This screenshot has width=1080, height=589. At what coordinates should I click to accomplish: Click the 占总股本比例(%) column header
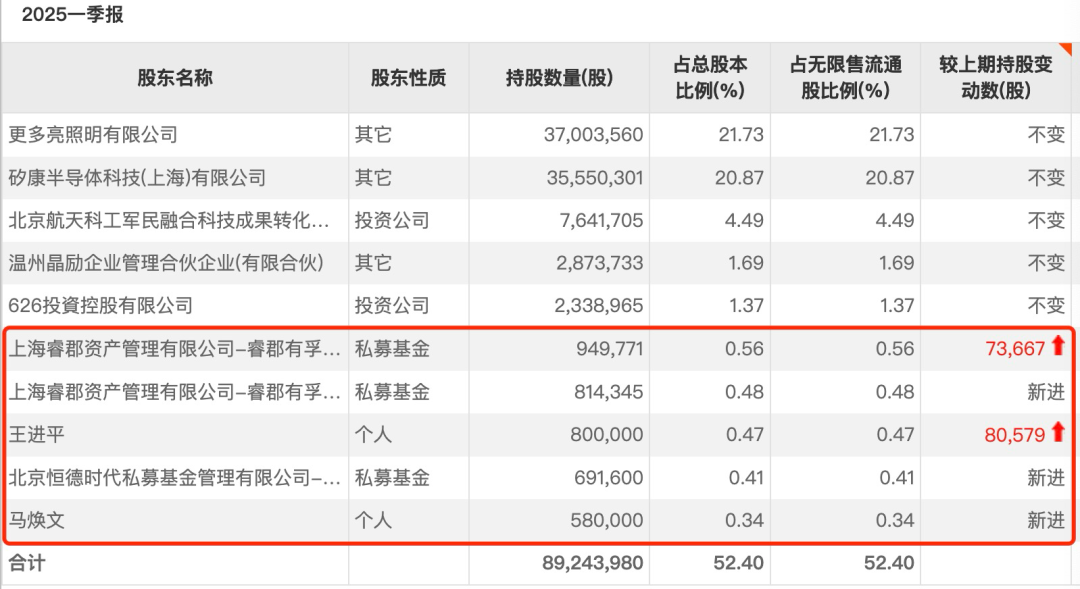(x=710, y=78)
